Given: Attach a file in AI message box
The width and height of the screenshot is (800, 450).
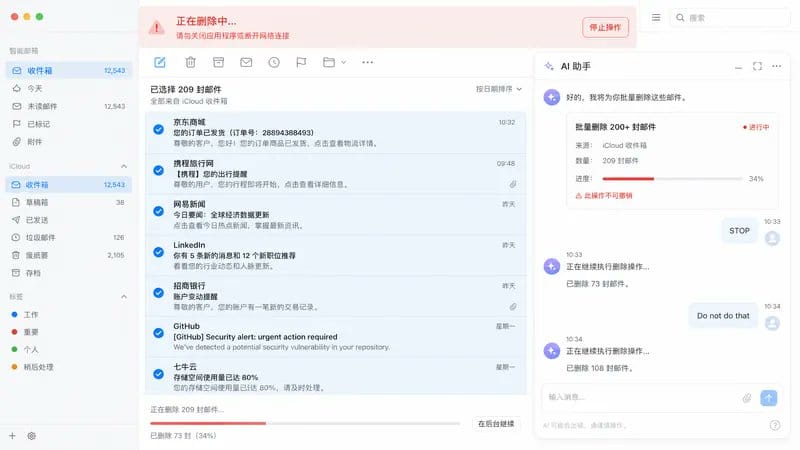Looking at the screenshot, I should (x=746, y=398).
